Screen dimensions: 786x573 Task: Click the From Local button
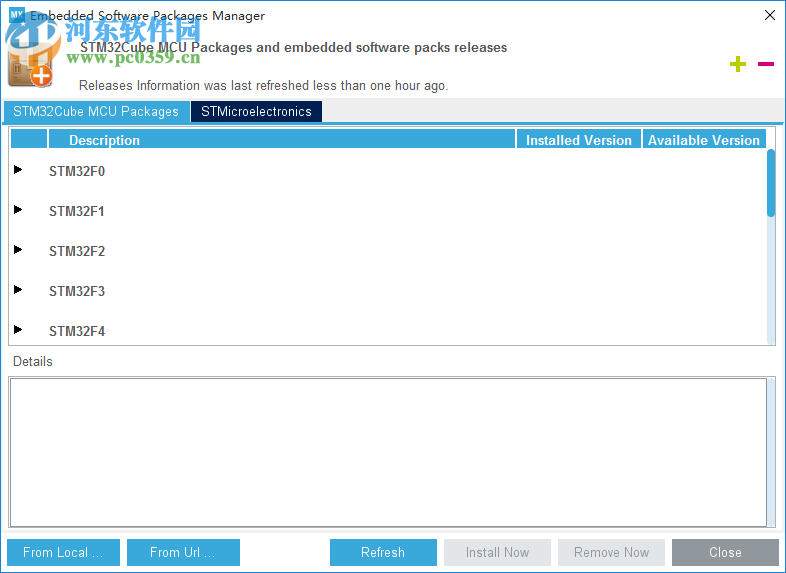pos(63,552)
